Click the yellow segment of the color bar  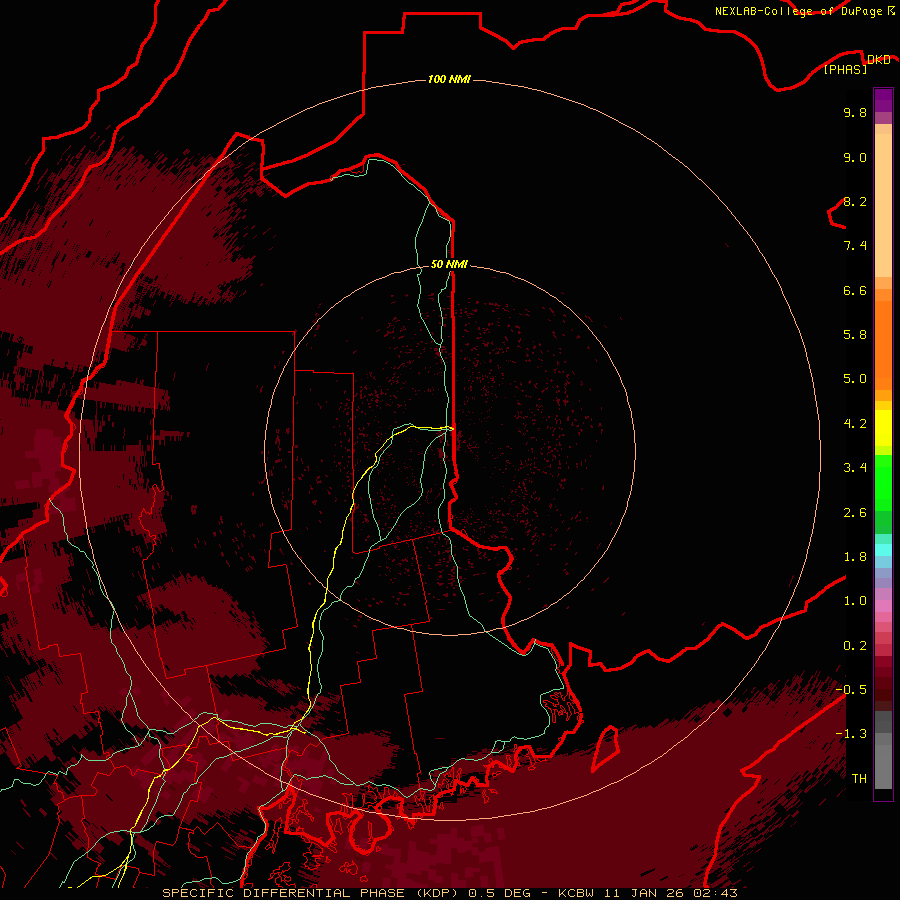(883, 428)
